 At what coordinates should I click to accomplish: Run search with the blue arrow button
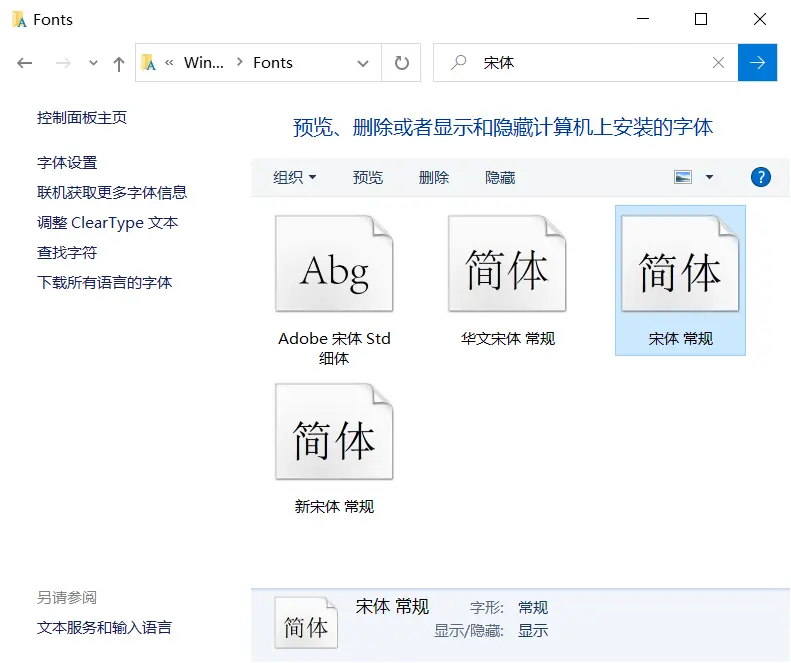pyautogui.click(x=757, y=63)
